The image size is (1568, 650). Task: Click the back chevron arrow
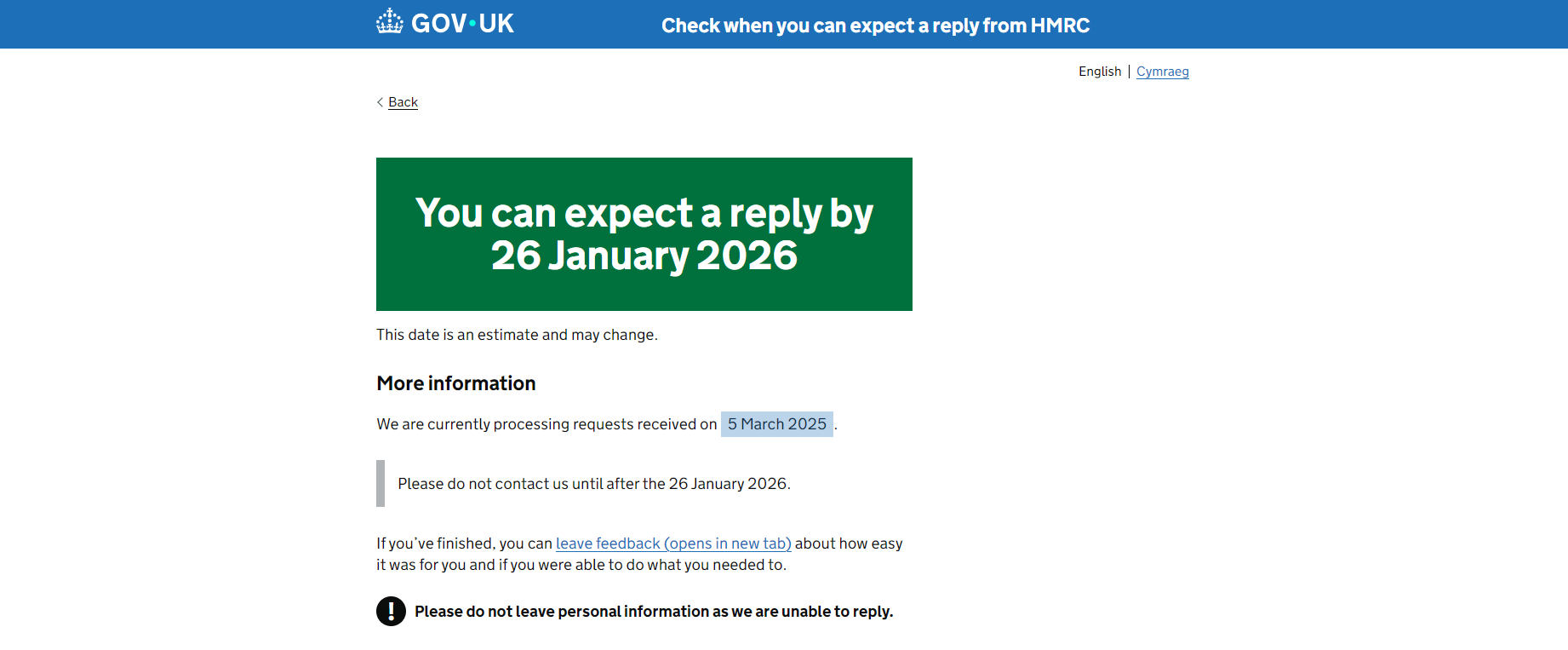point(380,101)
